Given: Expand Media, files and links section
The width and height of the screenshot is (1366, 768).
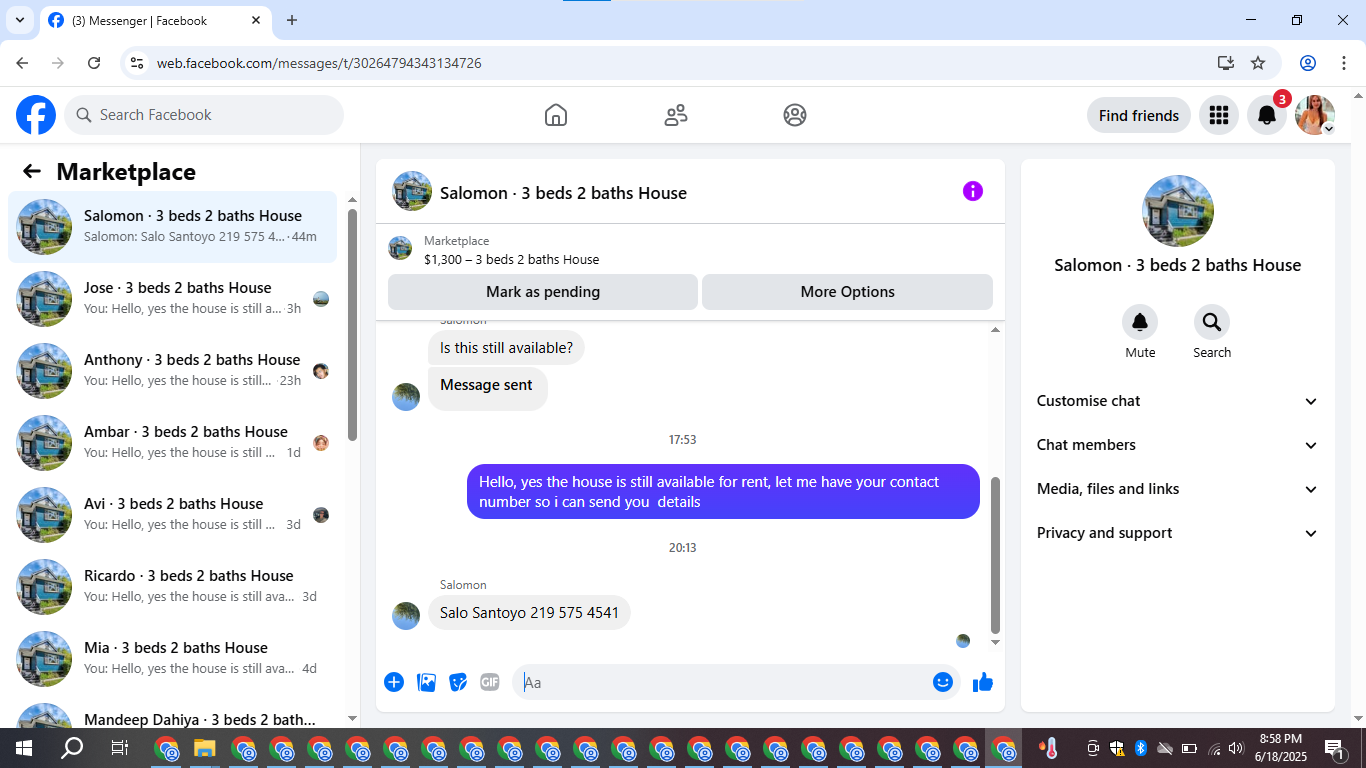Looking at the screenshot, I should tap(1178, 489).
